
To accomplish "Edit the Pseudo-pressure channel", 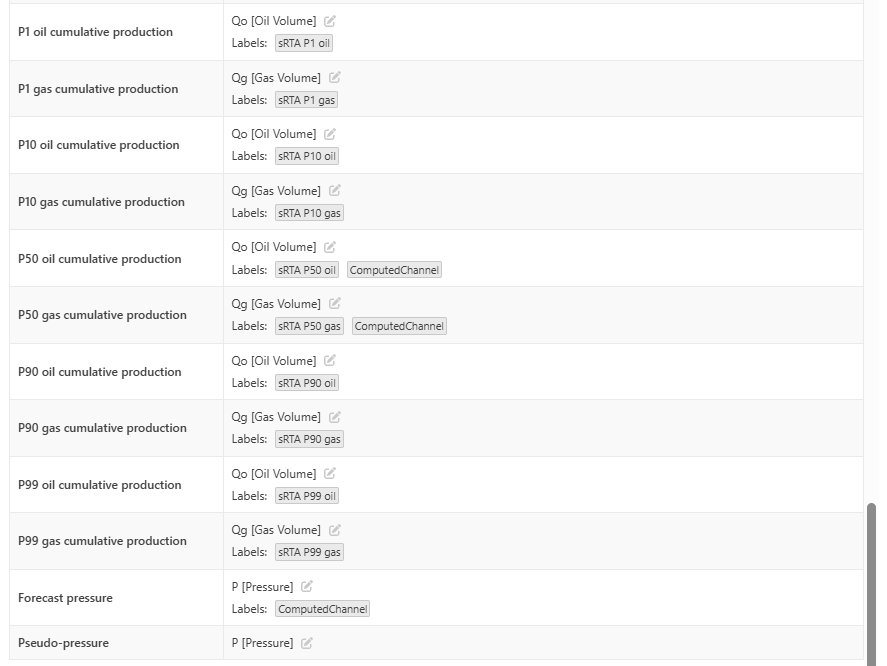I will point(307,643).
